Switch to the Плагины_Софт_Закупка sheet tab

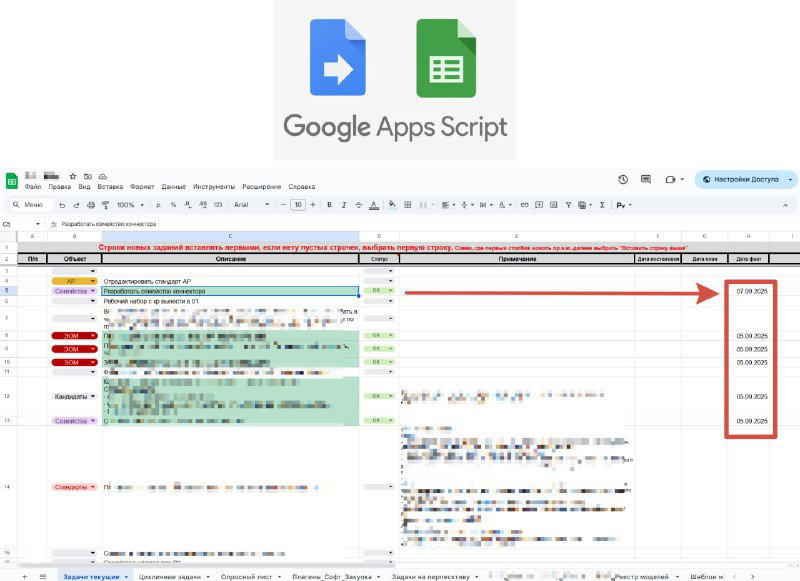[336, 576]
